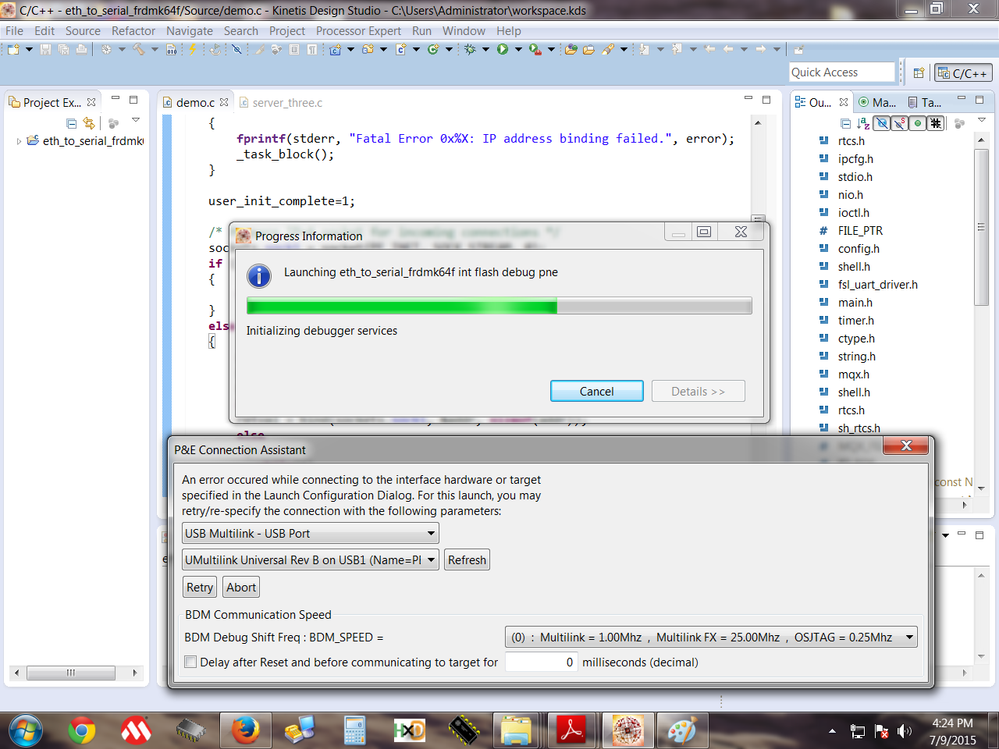Click the Quick Access search field
Image resolution: width=999 pixels, height=749 pixels.
pyautogui.click(x=842, y=72)
